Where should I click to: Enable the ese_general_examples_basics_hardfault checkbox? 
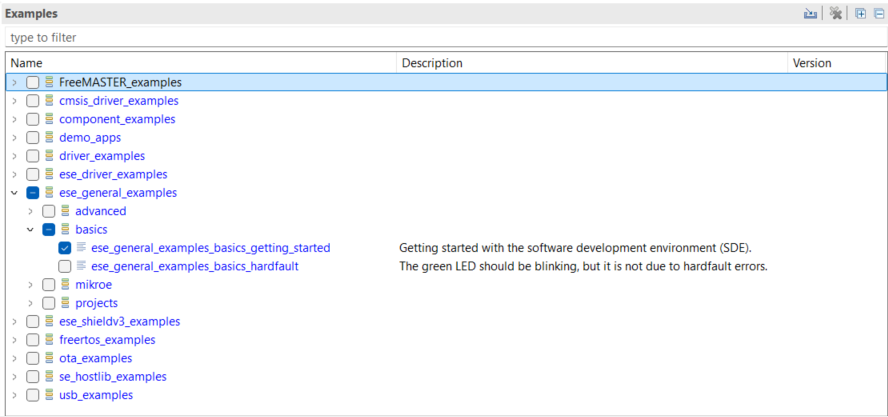(65, 266)
